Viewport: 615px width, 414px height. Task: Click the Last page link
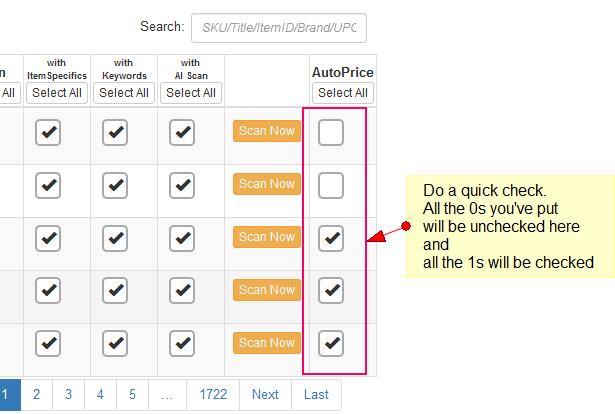(316, 395)
